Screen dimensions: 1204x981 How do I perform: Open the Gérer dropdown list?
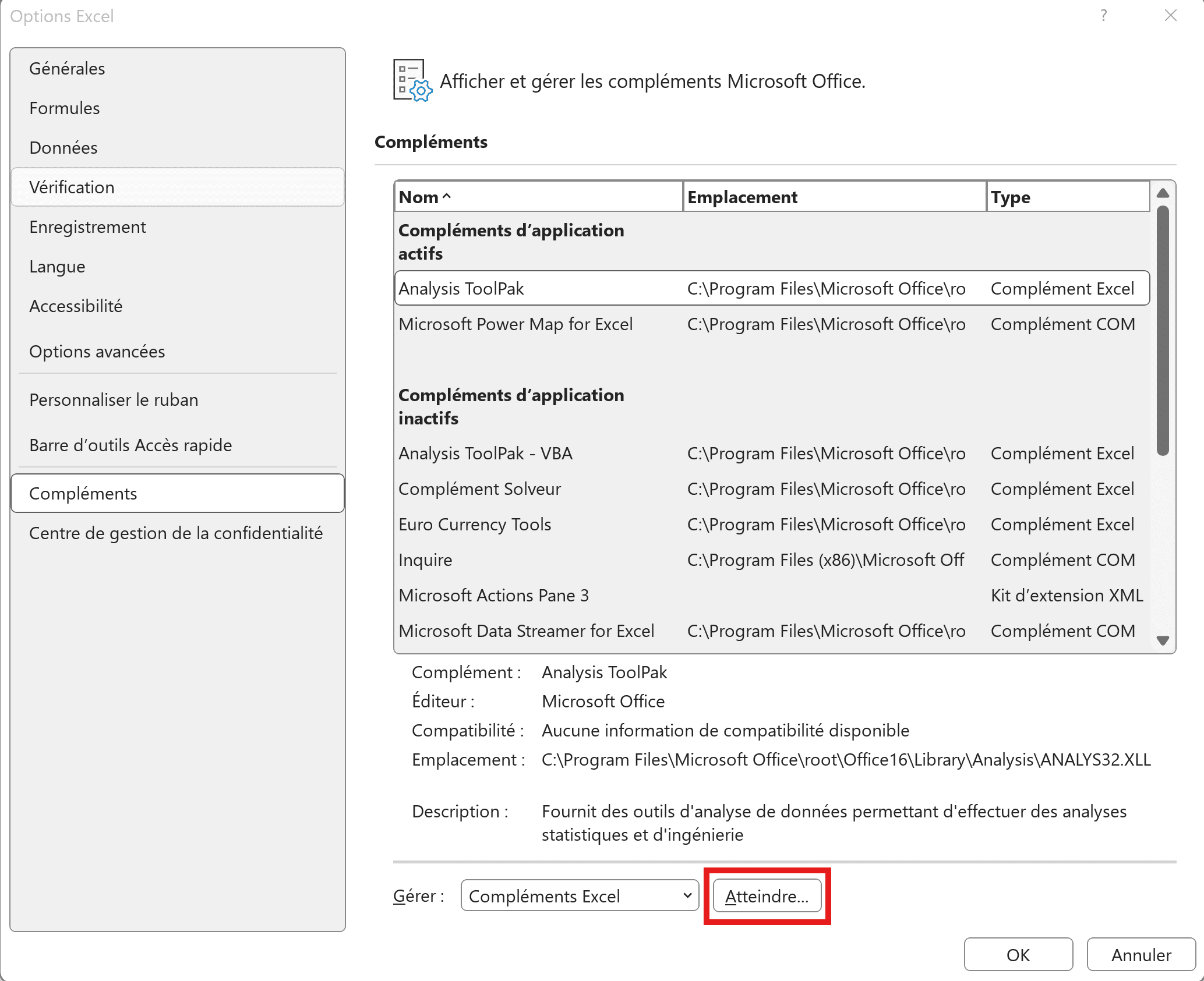[580, 895]
